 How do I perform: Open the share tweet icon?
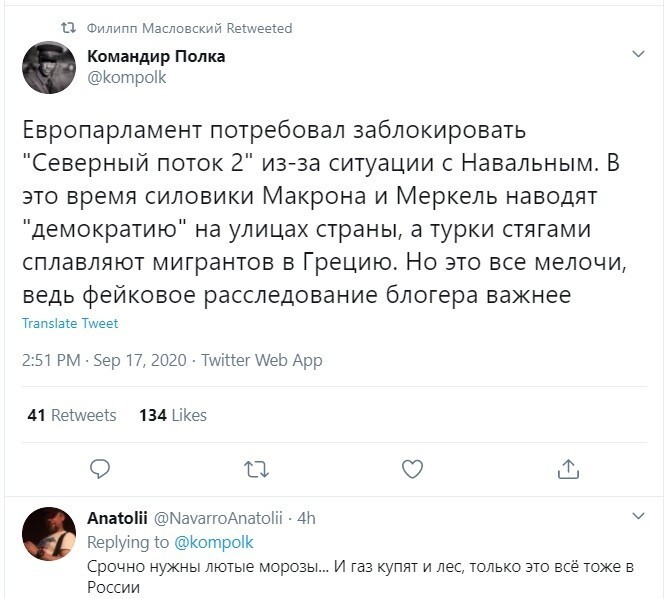click(568, 469)
